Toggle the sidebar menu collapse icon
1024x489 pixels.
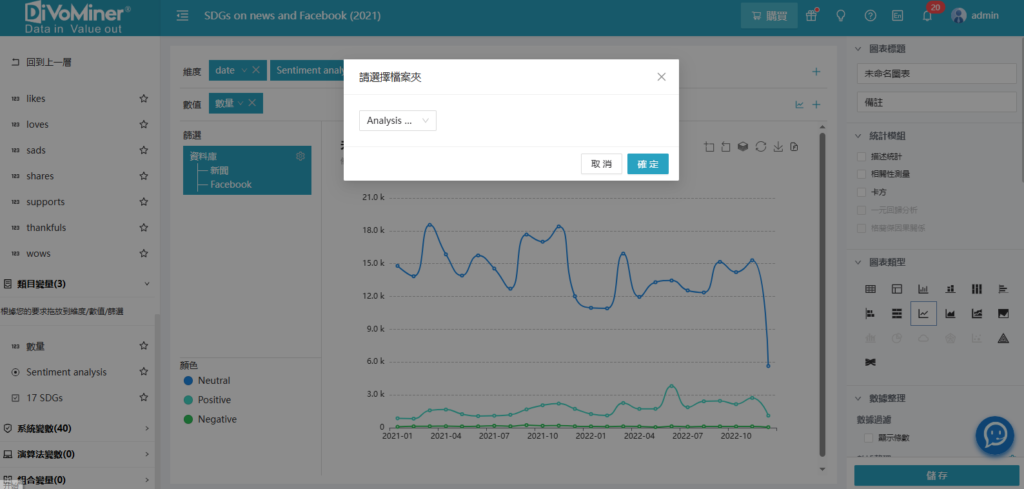(182, 16)
